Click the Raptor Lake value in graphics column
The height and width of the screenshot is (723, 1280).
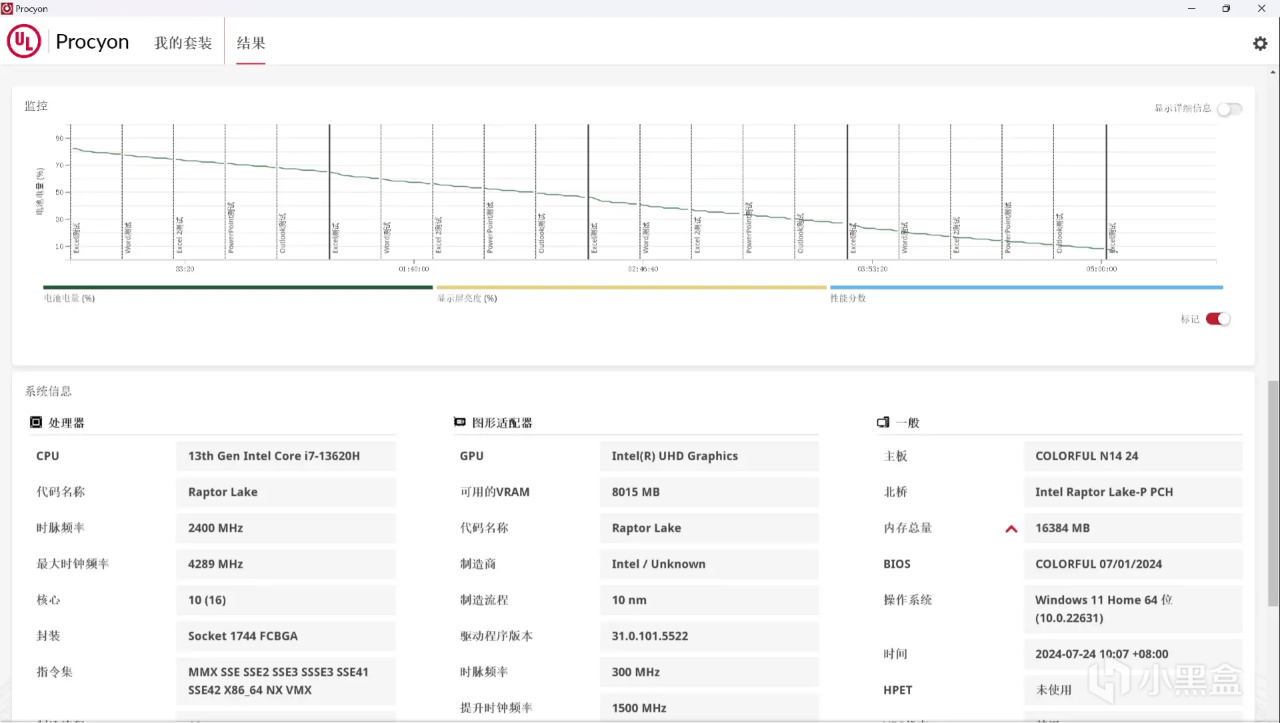(709, 528)
